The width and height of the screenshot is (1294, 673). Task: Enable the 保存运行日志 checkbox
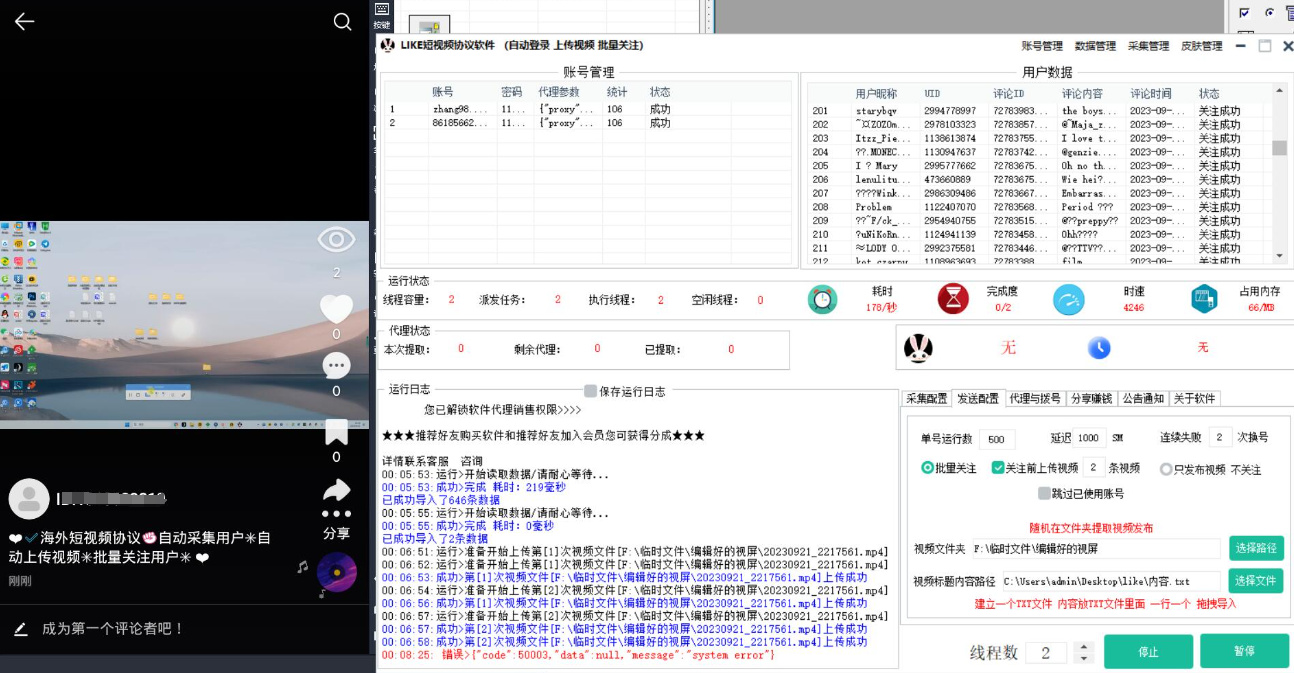pyautogui.click(x=590, y=391)
